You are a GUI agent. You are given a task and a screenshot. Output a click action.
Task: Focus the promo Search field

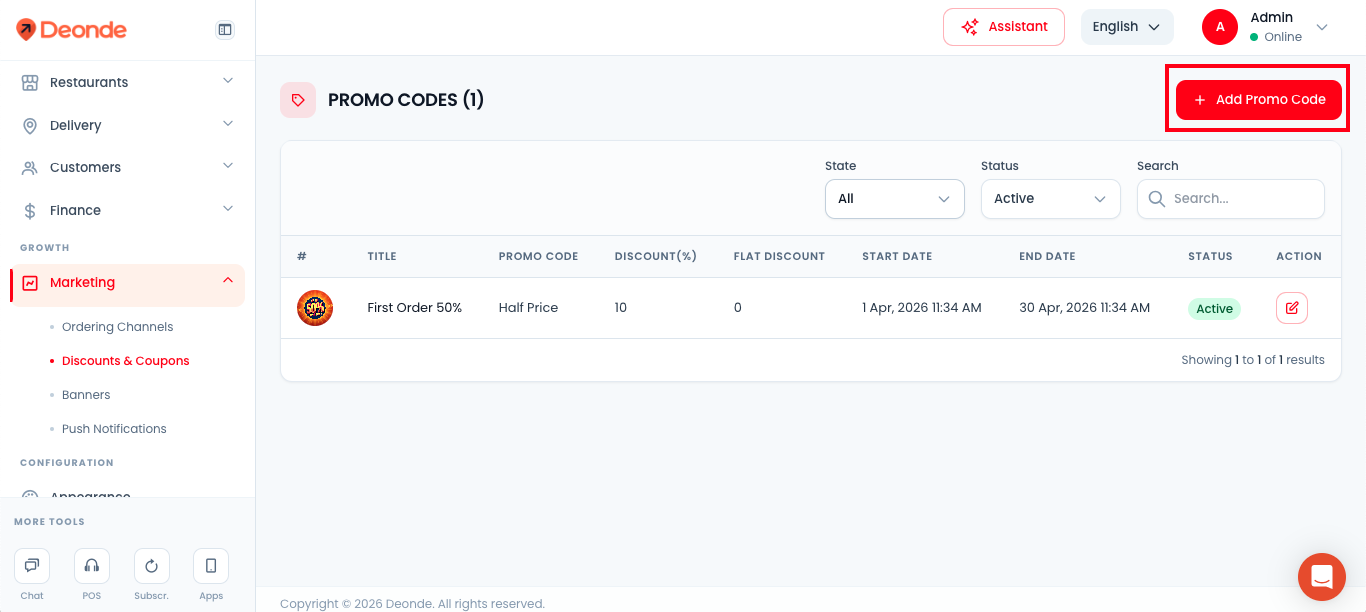1231,199
